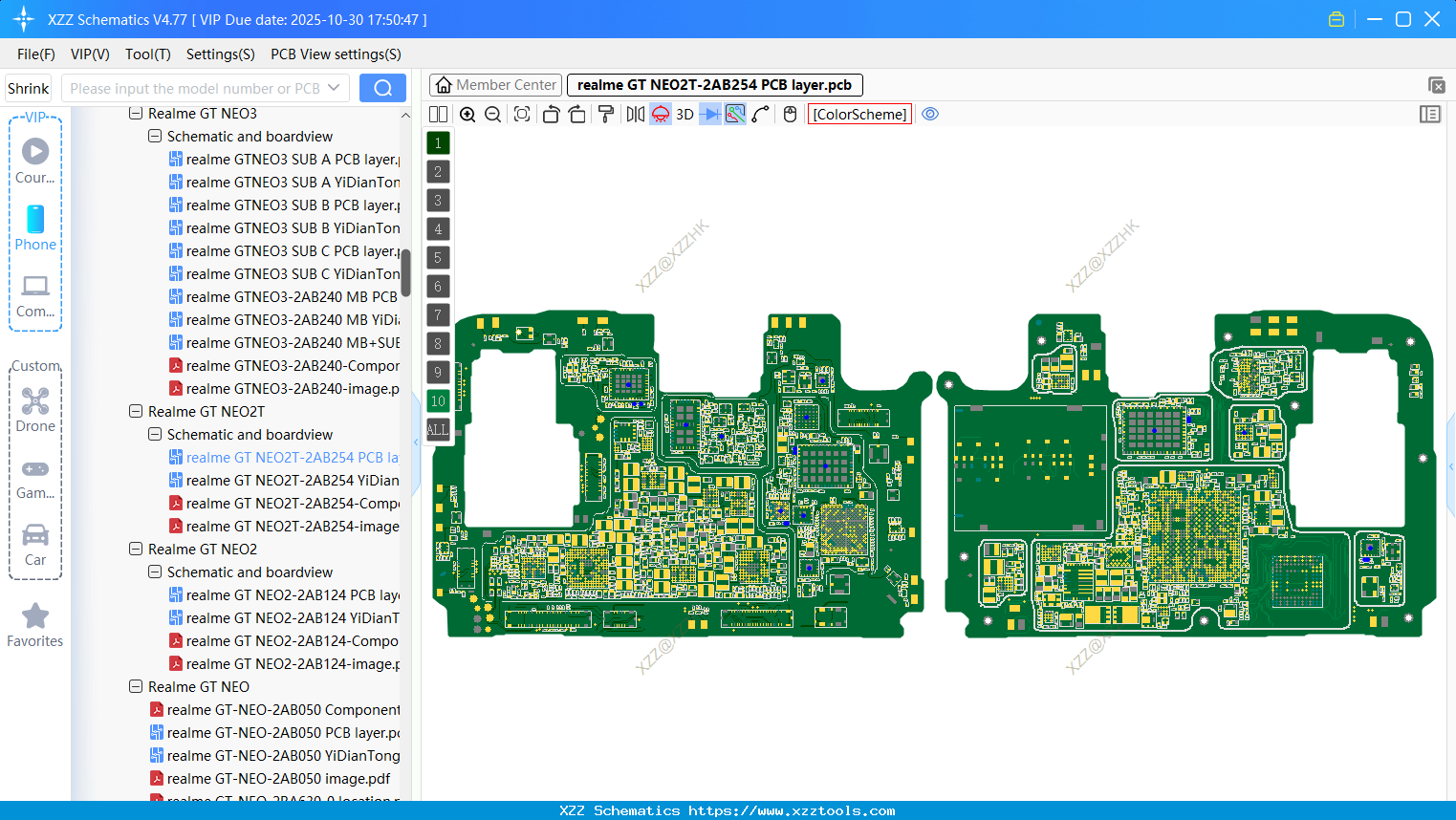The image size is (1456, 820).
Task: Activate the rotate right toolbar tool
Action: click(x=577, y=114)
